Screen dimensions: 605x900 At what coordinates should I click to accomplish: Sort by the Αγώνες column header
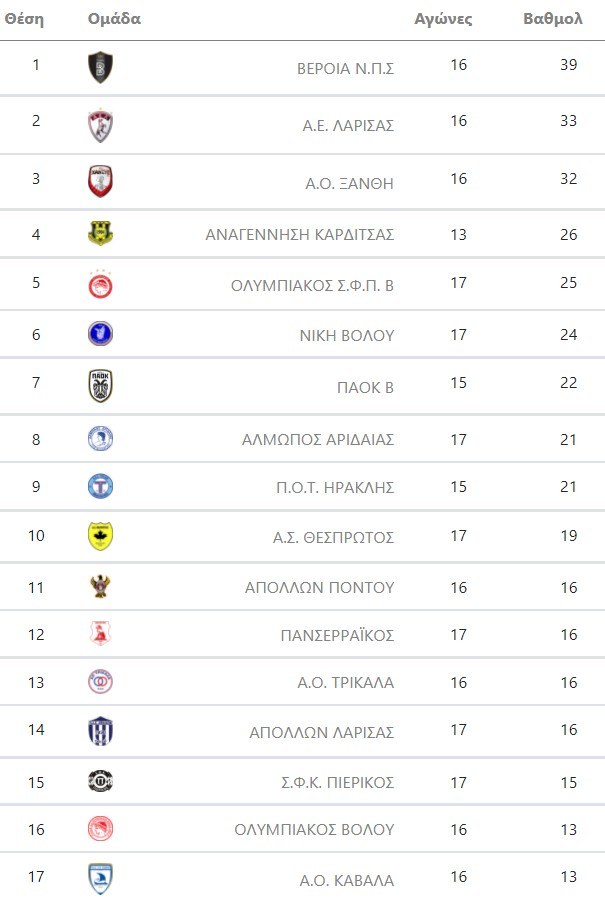click(x=443, y=19)
